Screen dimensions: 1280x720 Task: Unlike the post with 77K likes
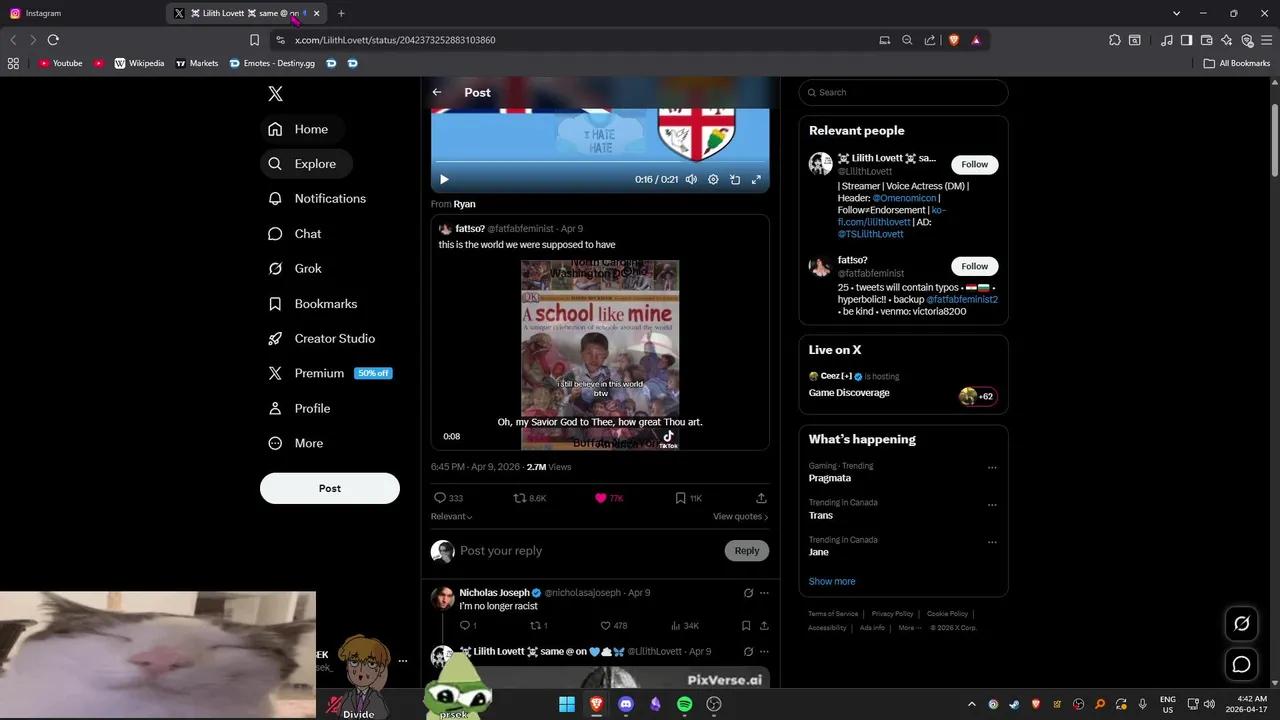pos(601,498)
